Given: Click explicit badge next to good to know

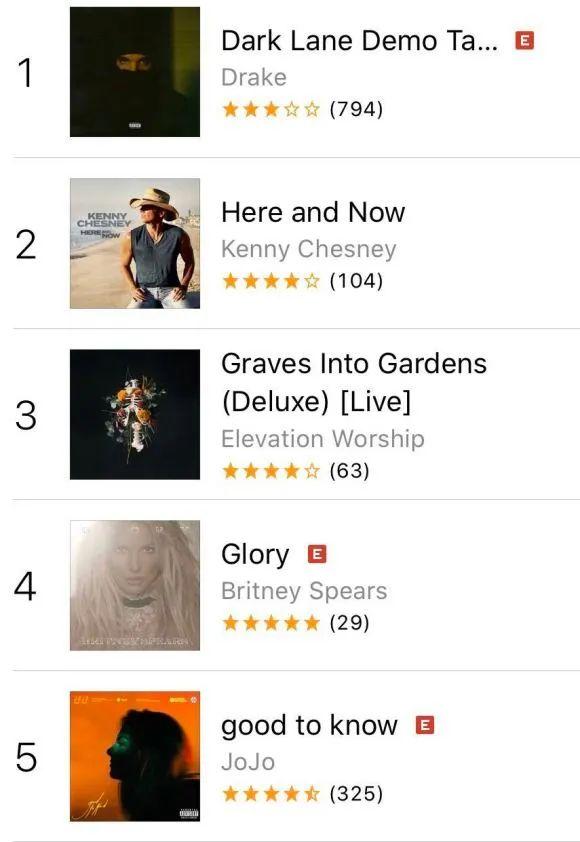Looking at the screenshot, I should coord(425,725).
